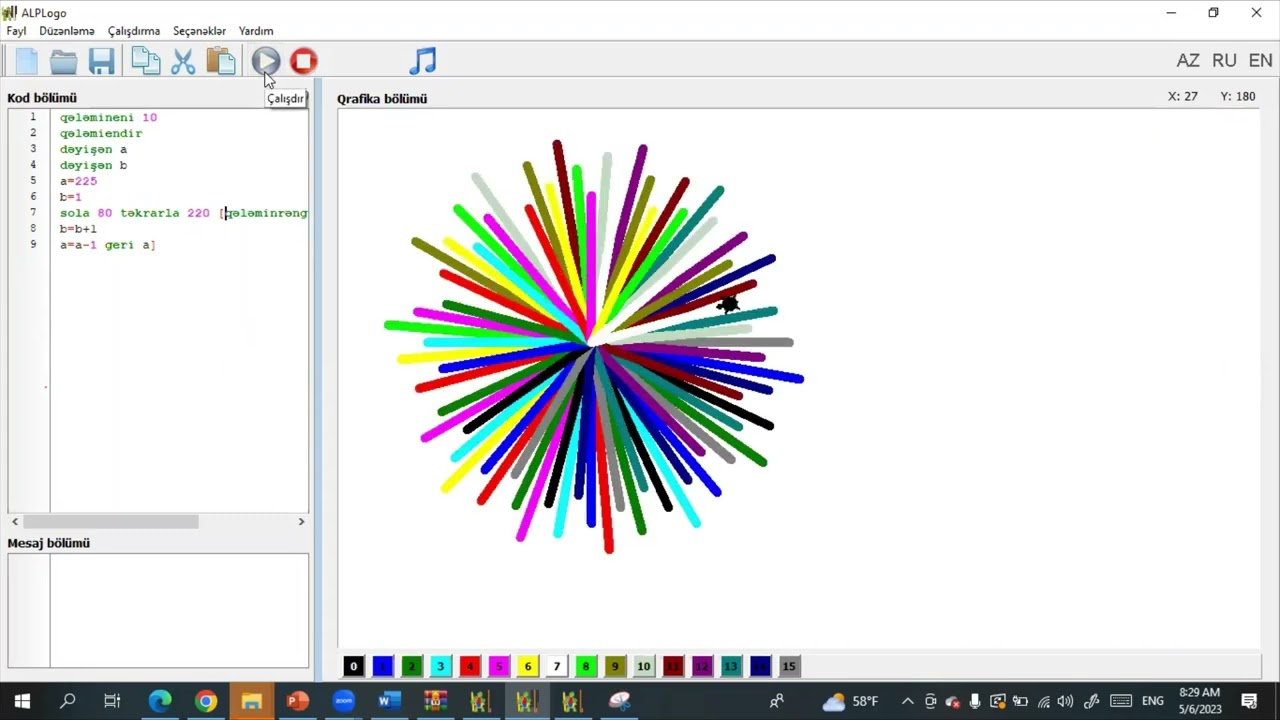This screenshot has height=720, width=1280.
Task: Click the turtle cursor on the canvas
Action: pyautogui.click(x=728, y=303)
